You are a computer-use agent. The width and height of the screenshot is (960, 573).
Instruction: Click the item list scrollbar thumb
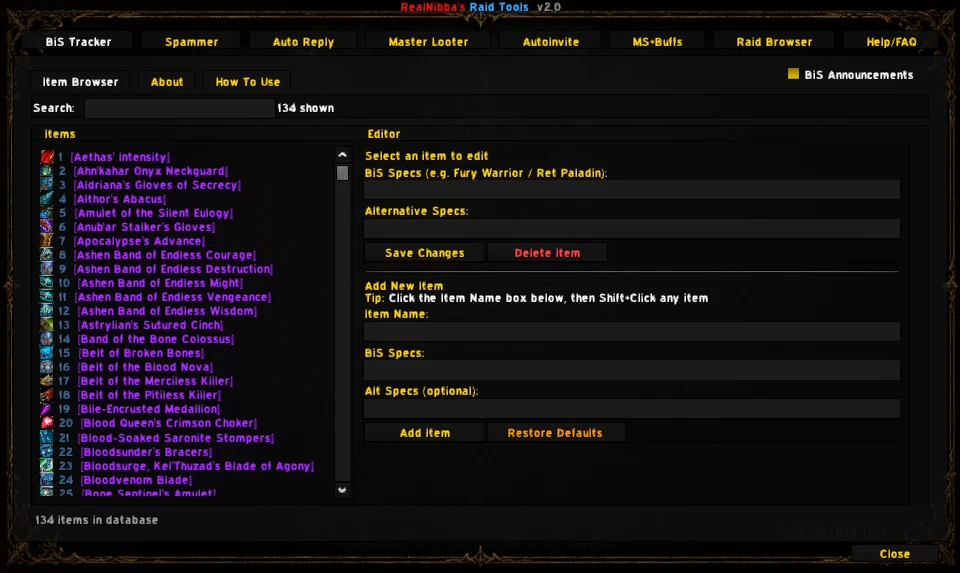click(x=342, y=173)
